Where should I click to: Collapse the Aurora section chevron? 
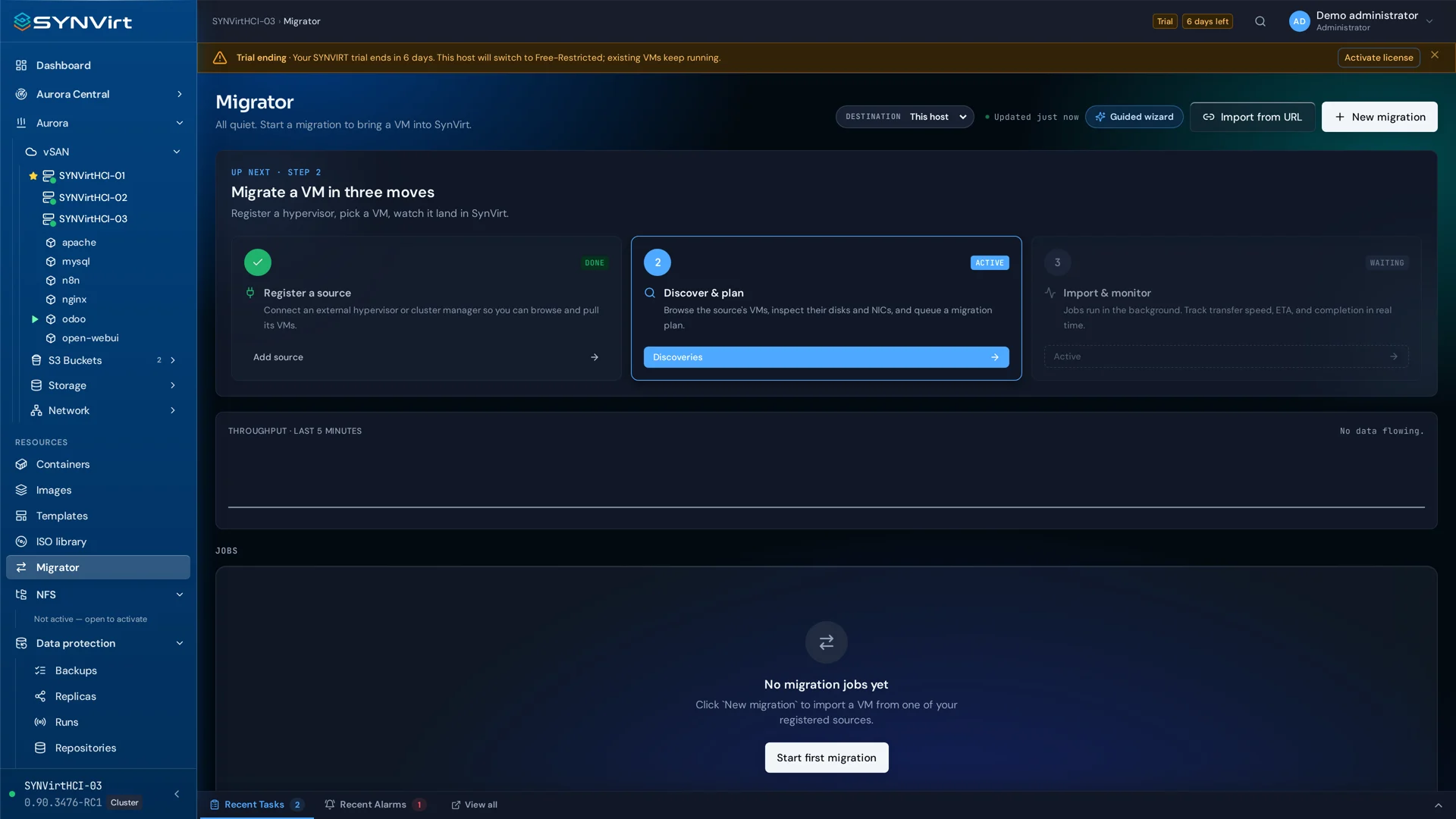(180, 123)
